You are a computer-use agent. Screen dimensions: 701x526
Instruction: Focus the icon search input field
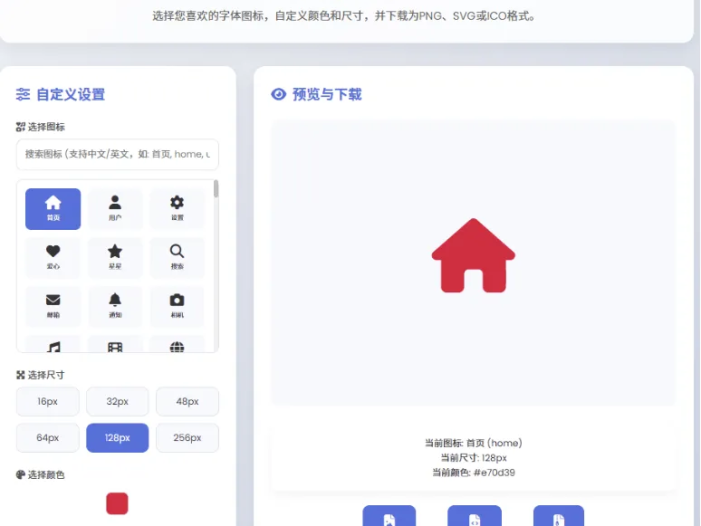pyautogui.click(x=117, y=155)
